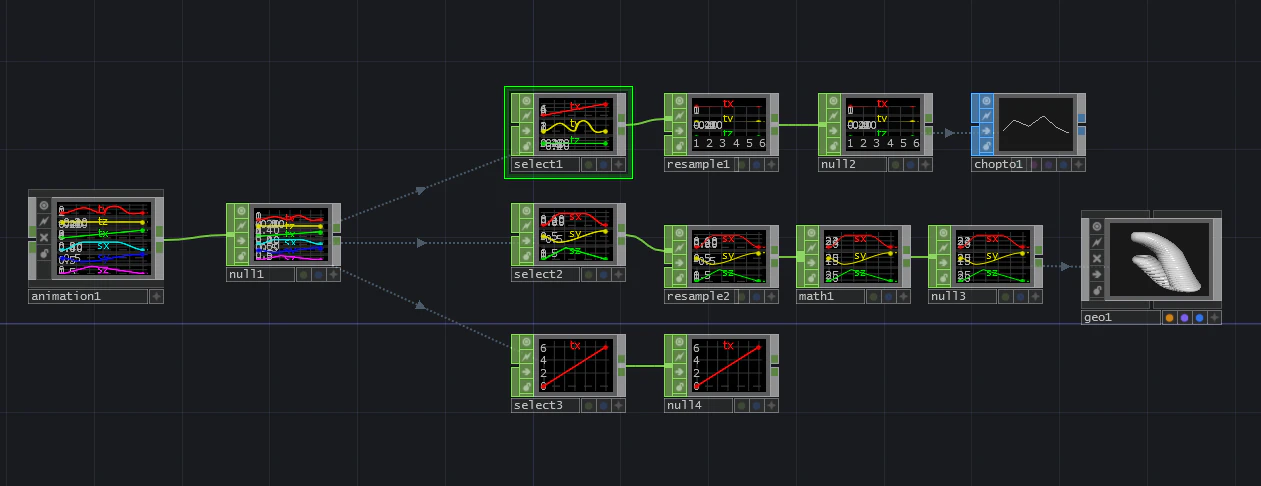Toggle green dot flag on null1
Image resolution: width=1261 pixels, height=486 pixels.
(304, 274)
